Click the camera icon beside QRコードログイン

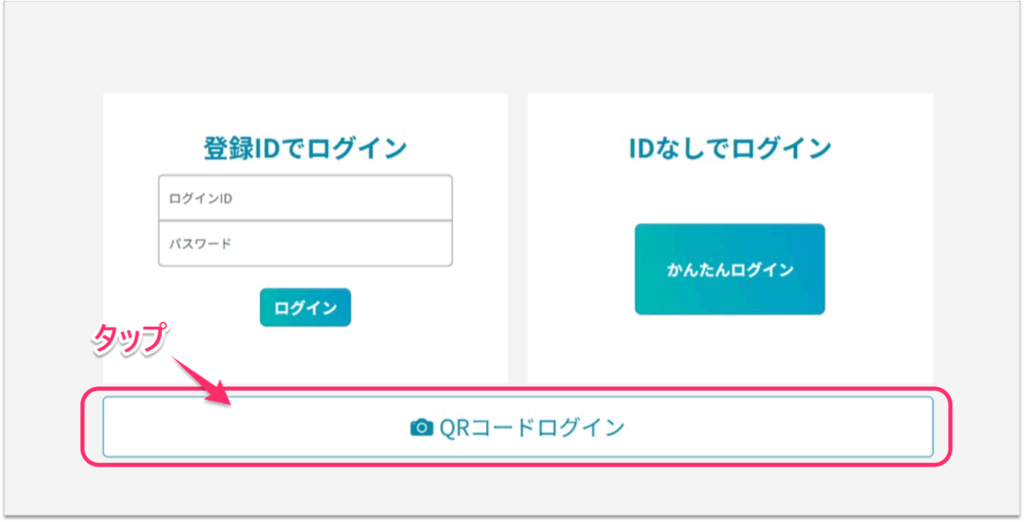[421, 428]
